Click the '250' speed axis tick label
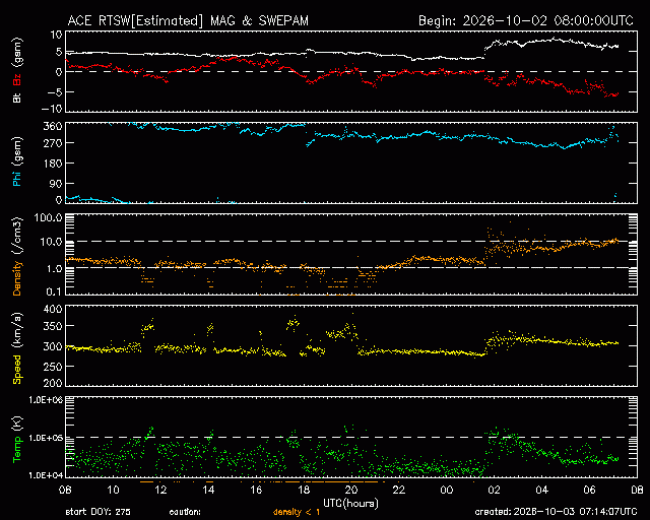Viewport: 650px width, 520px height. [x=53, y=367]
